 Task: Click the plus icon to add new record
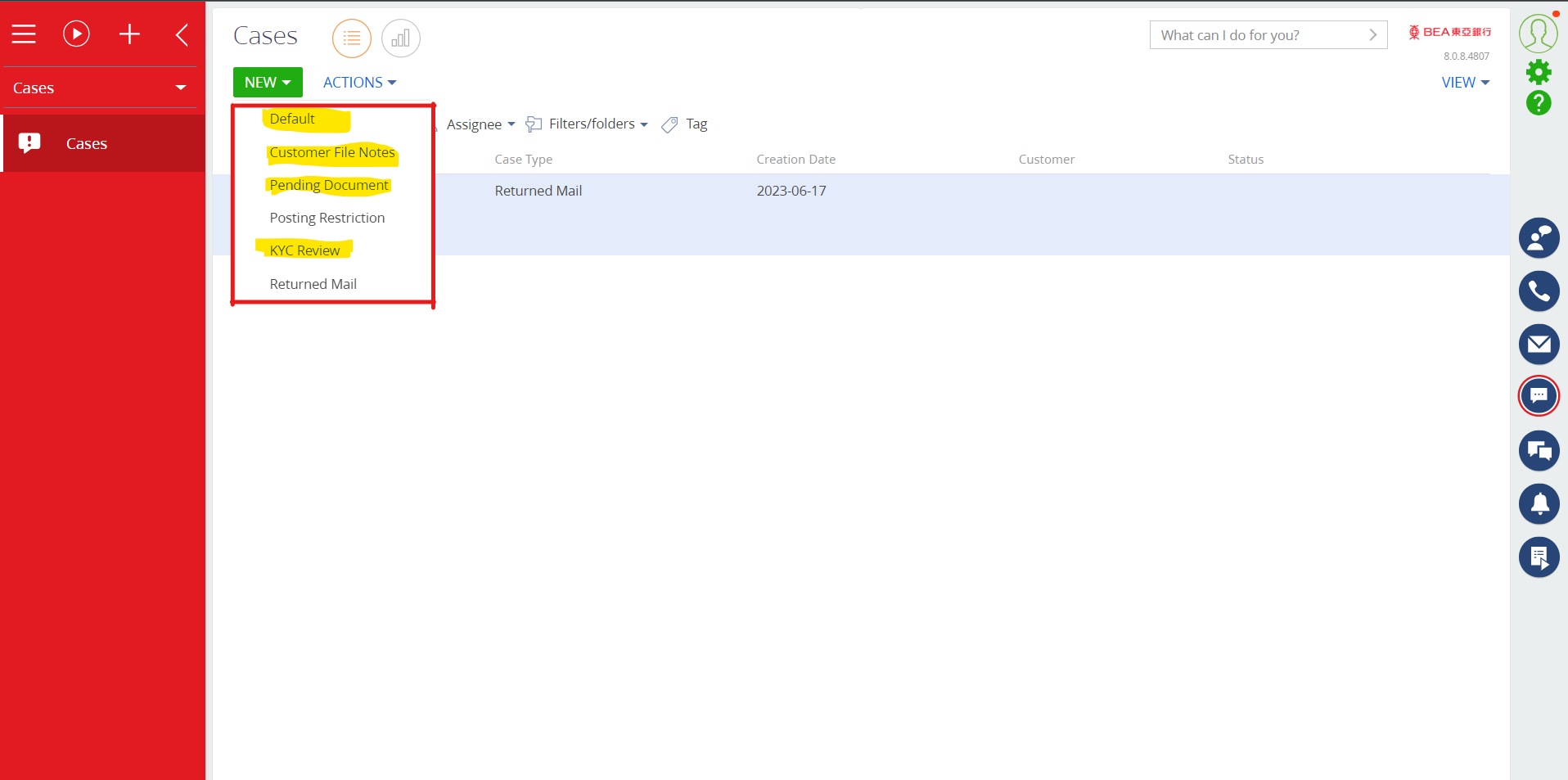[129, 34]
